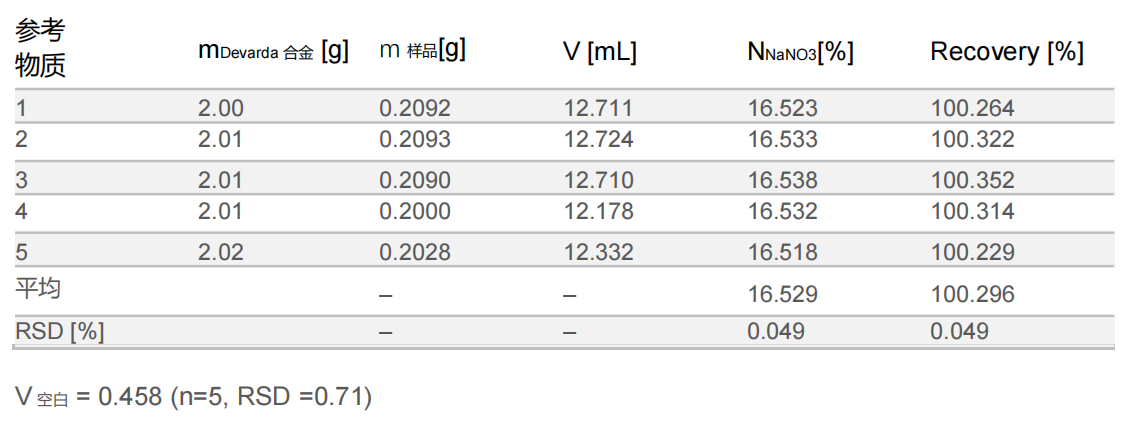
Task: Select the NNaNO3[%] column header
Action: click(x=800, y=52)
